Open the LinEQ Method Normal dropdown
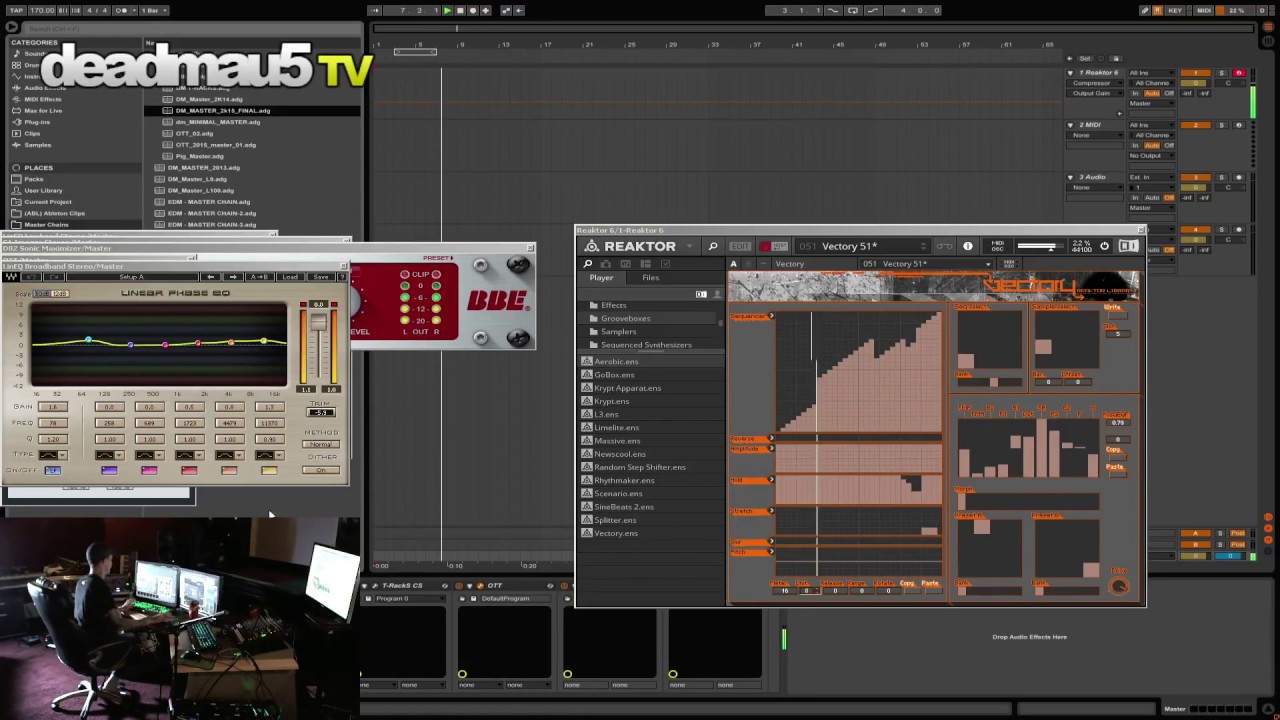 [x=321, y=444]
